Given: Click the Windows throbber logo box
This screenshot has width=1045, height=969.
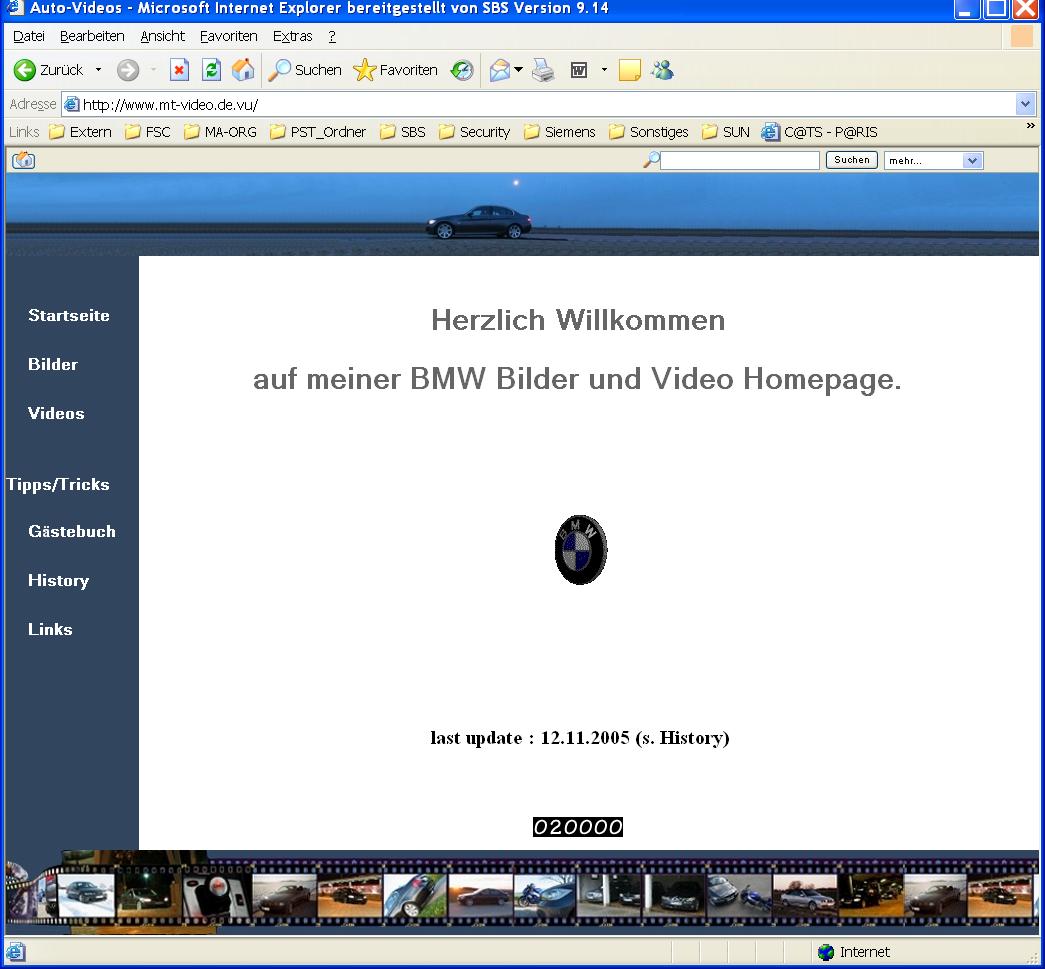Looking at the screenshot, I should tap(1022, 36).
